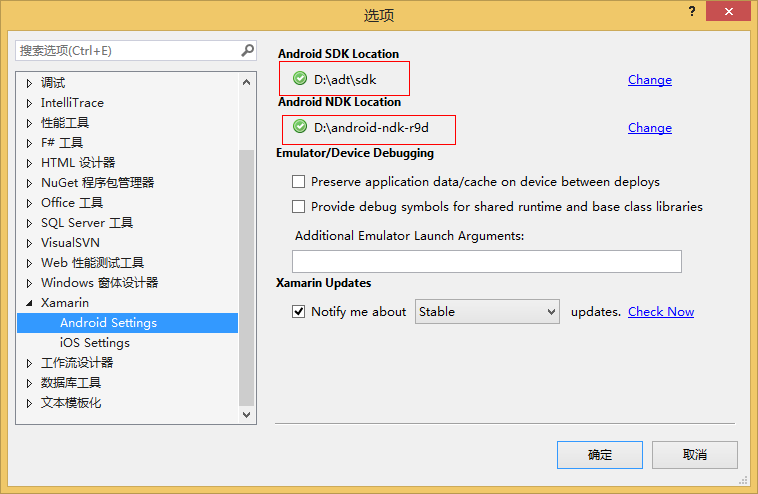Select the 调试 category label

pos(53,83)
